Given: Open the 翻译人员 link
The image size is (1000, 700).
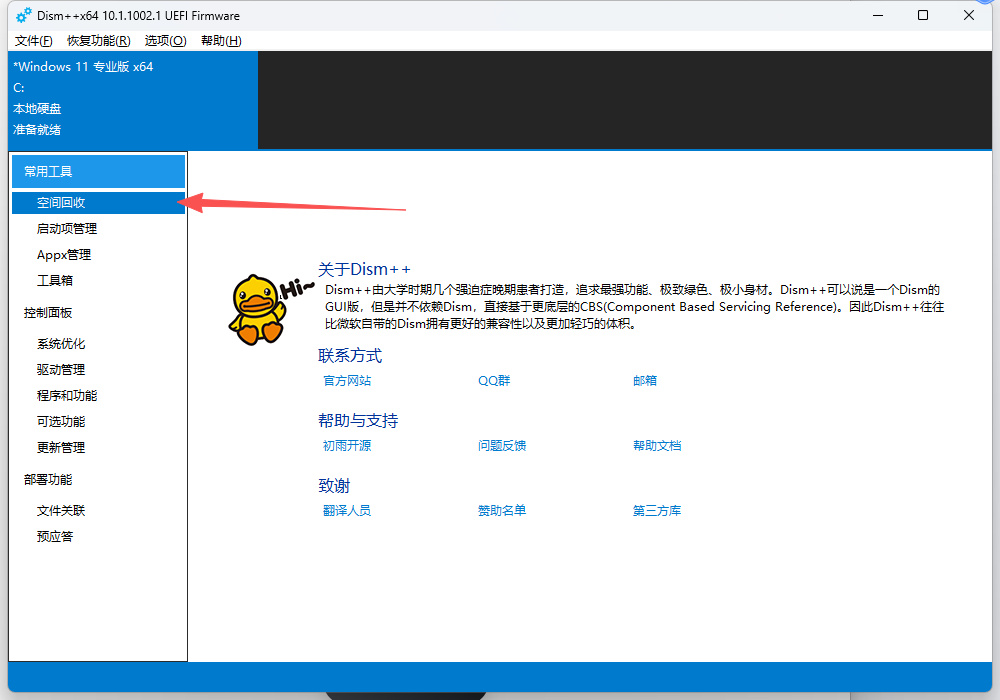Looking at the screenshot, I should click(347, 511).
